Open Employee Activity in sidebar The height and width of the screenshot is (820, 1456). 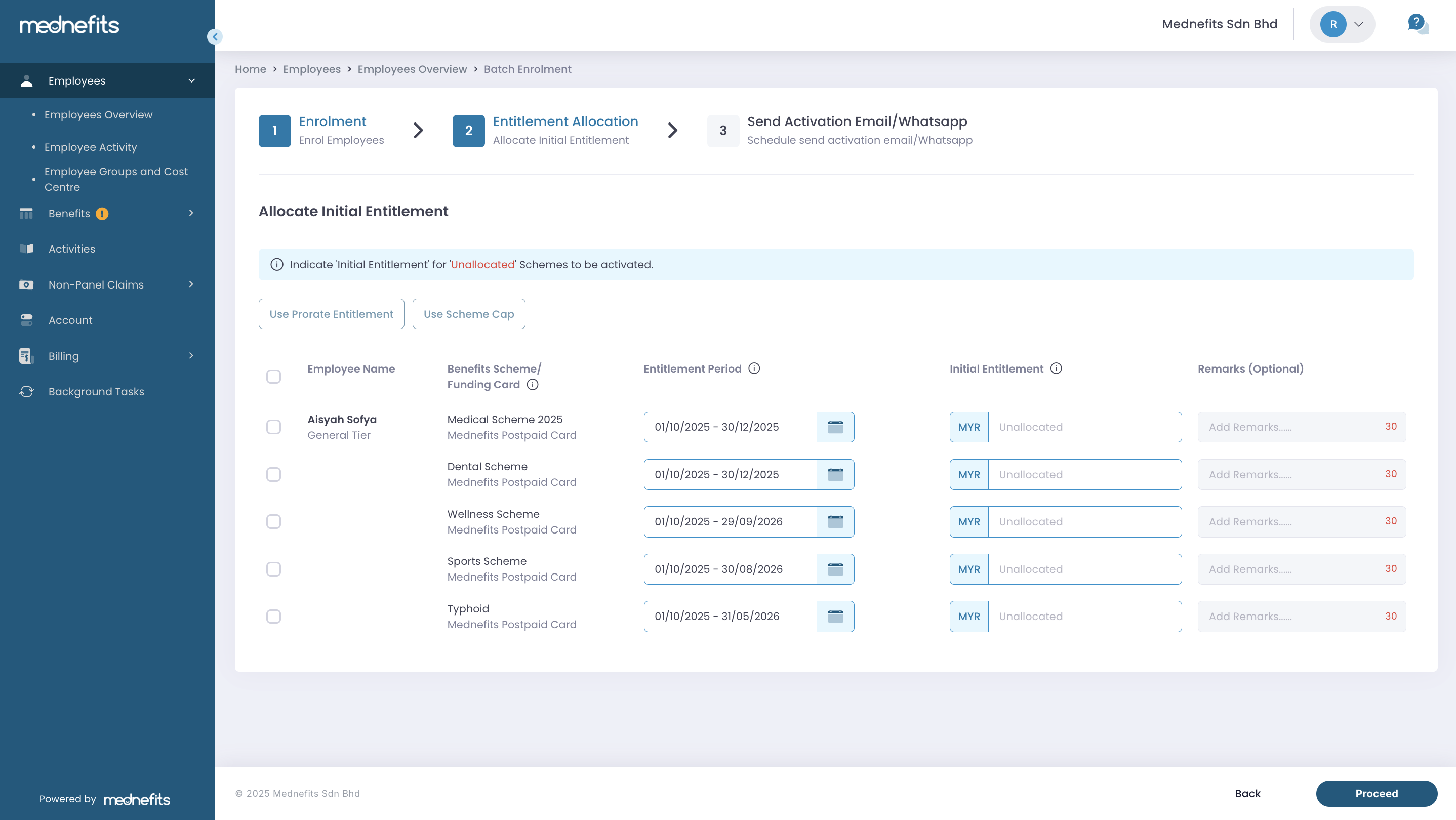(x=91, y=147)
